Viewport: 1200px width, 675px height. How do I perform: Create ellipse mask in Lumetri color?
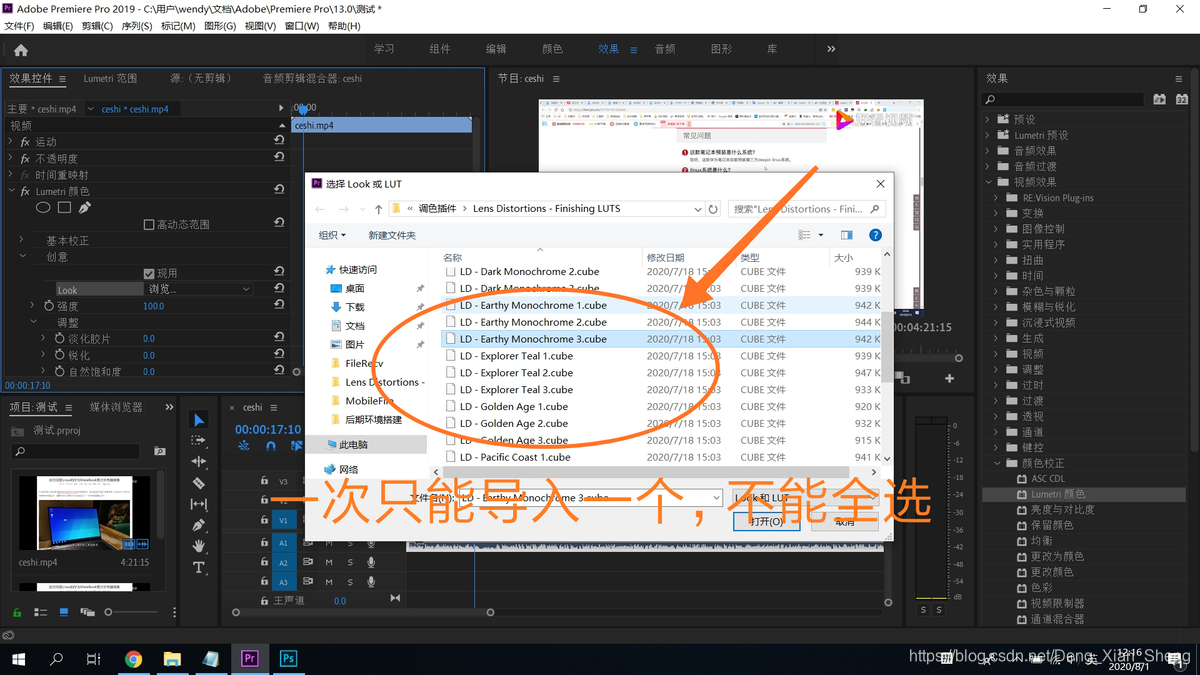click(x=43, y=208)
